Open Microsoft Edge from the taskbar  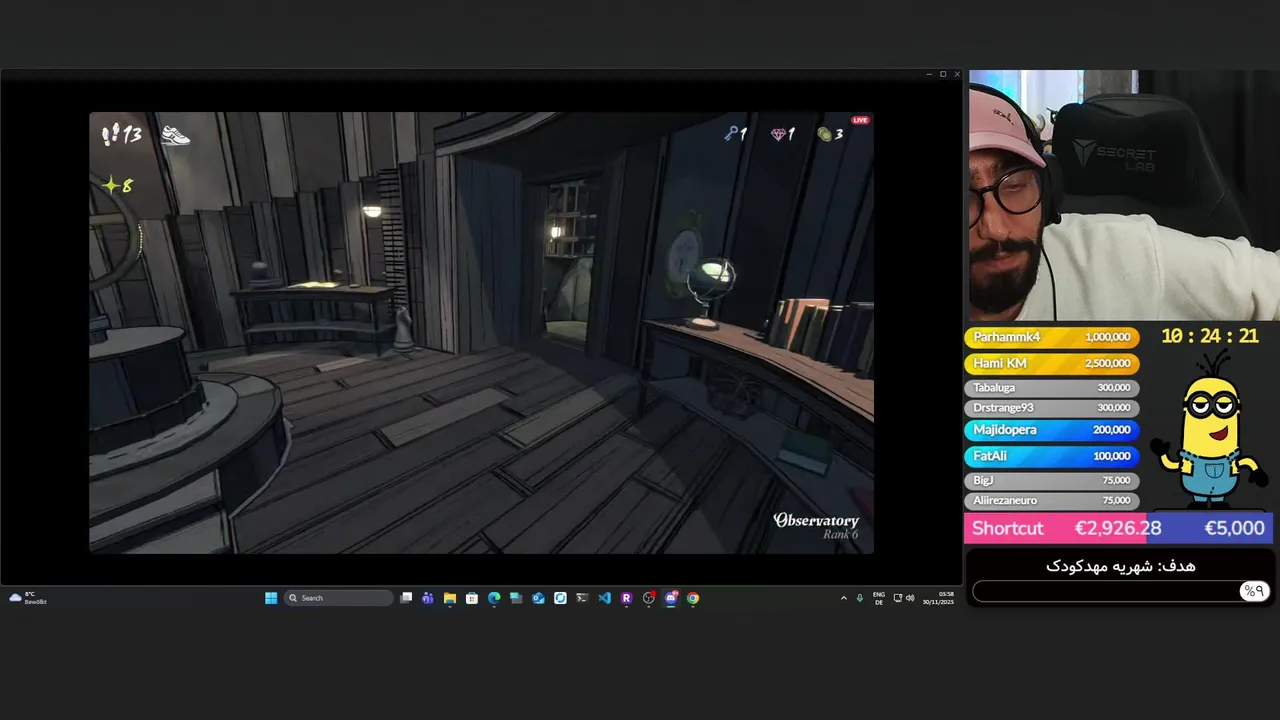[494, 598]
